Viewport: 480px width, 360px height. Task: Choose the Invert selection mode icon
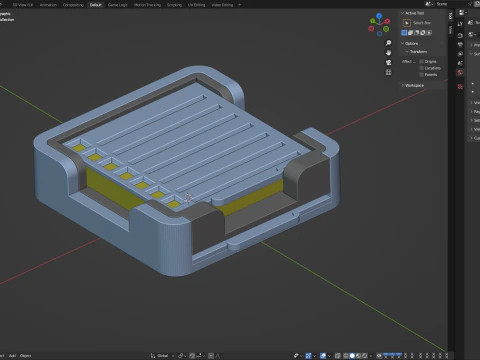pos(423,33)
